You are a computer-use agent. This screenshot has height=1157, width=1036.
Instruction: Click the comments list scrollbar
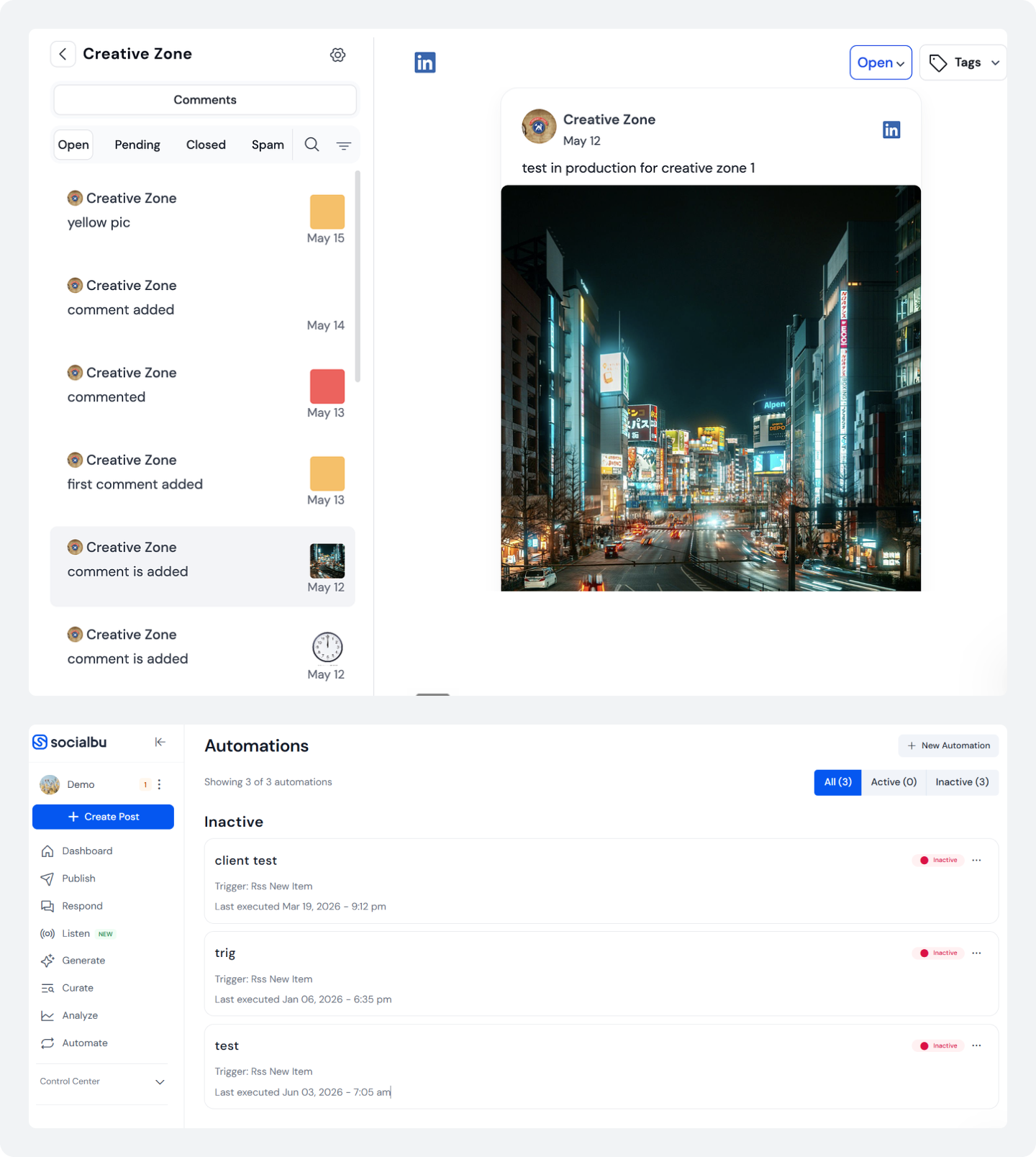358,276
